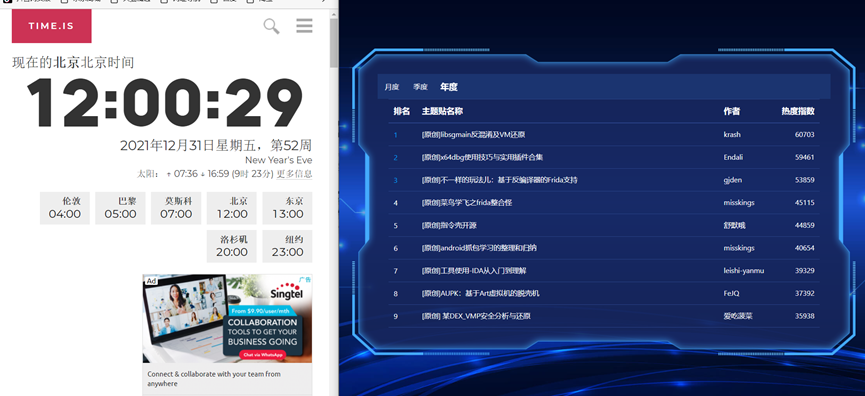
Task: Click heat value 44859
Action: 804,225
